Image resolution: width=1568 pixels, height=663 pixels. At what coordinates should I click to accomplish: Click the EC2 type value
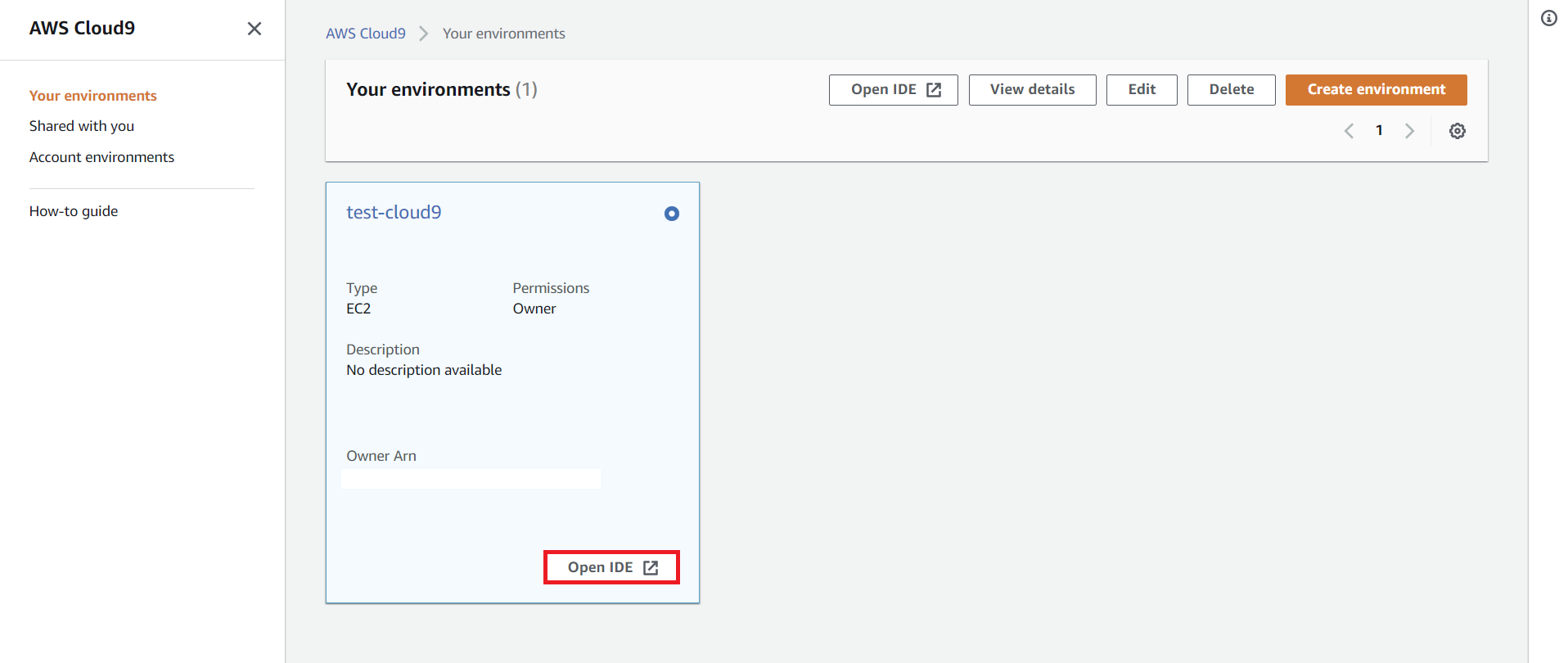click(358, 309)
